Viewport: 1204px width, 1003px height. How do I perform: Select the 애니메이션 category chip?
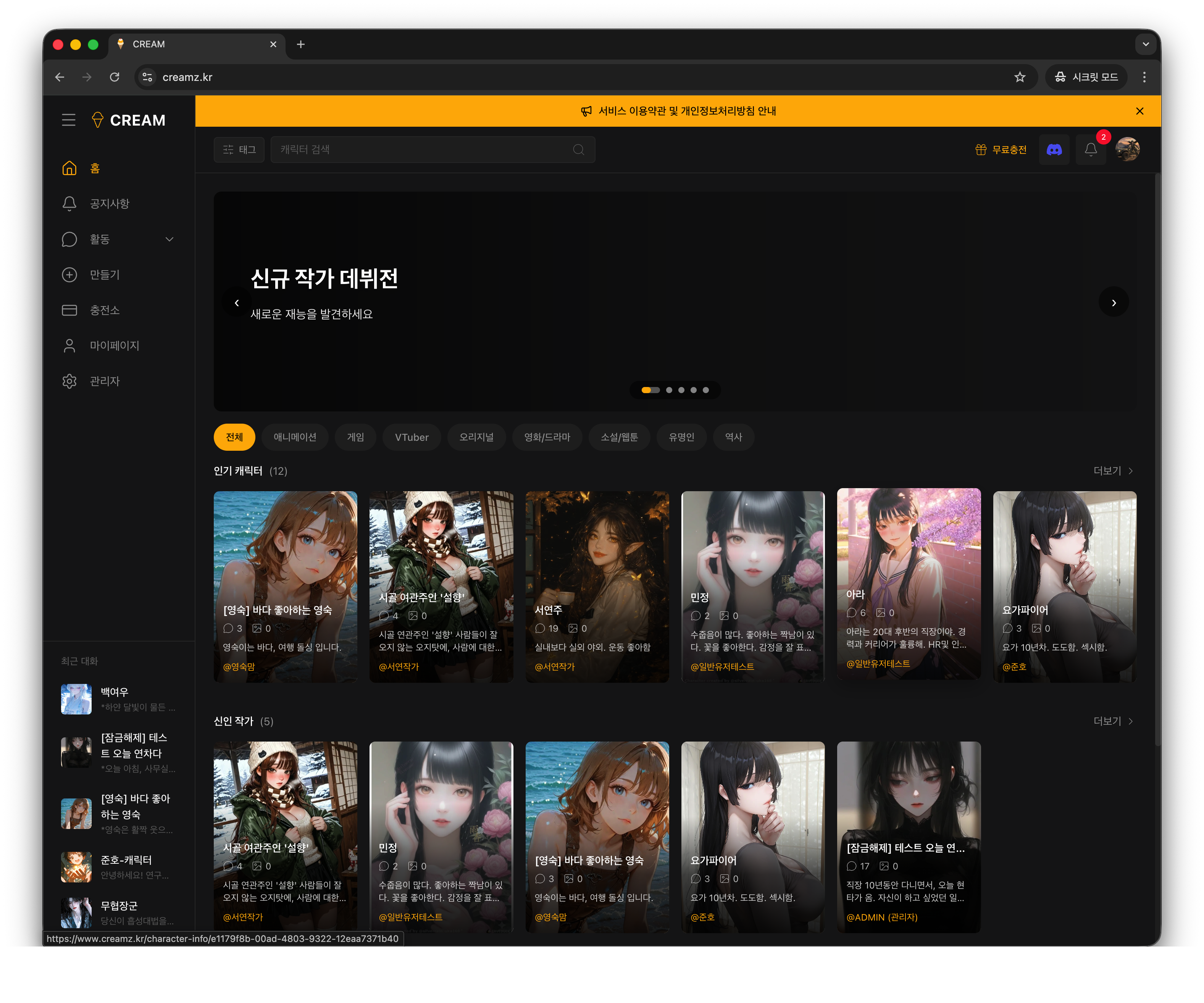point(295,437)
